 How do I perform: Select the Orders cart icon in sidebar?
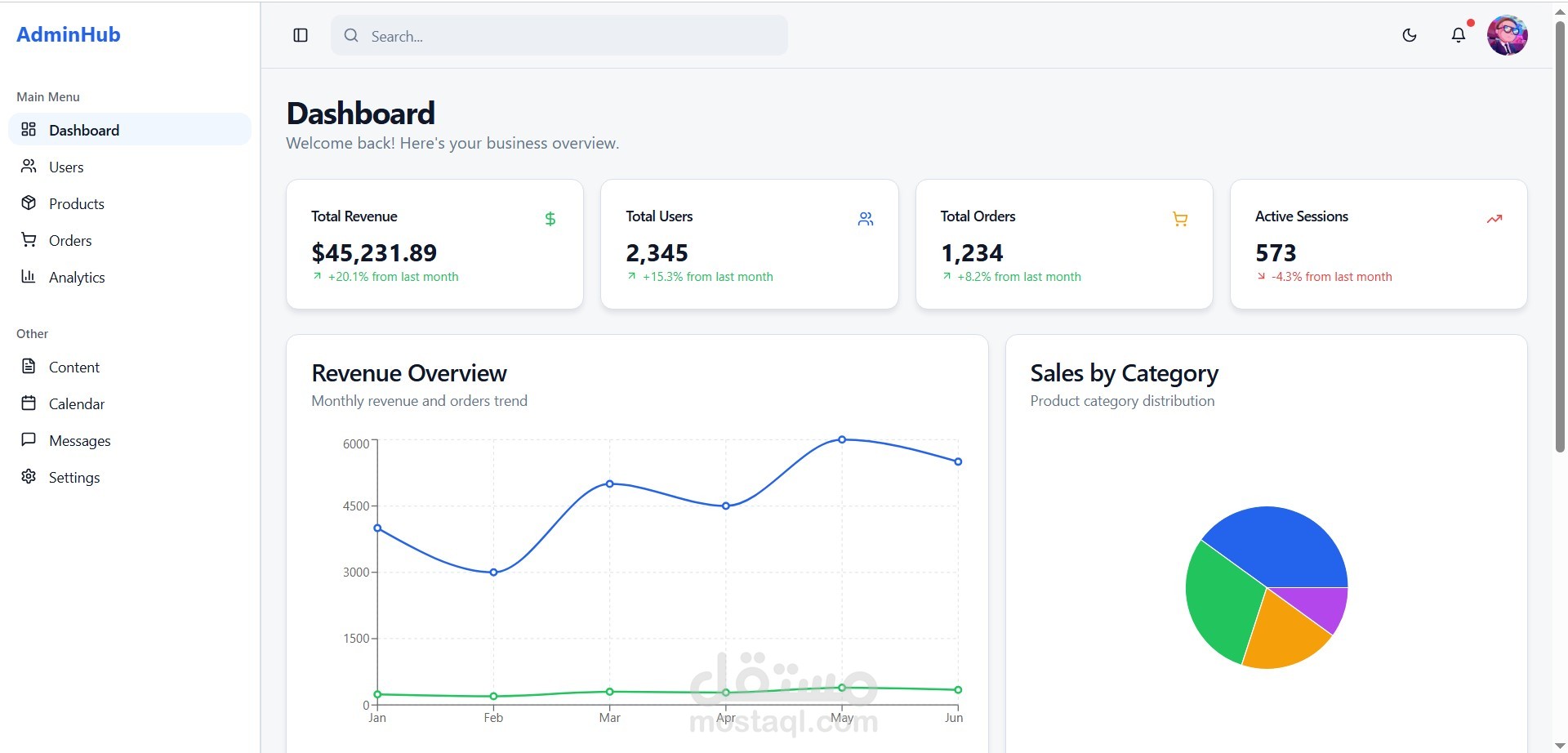tap(29, 240)
